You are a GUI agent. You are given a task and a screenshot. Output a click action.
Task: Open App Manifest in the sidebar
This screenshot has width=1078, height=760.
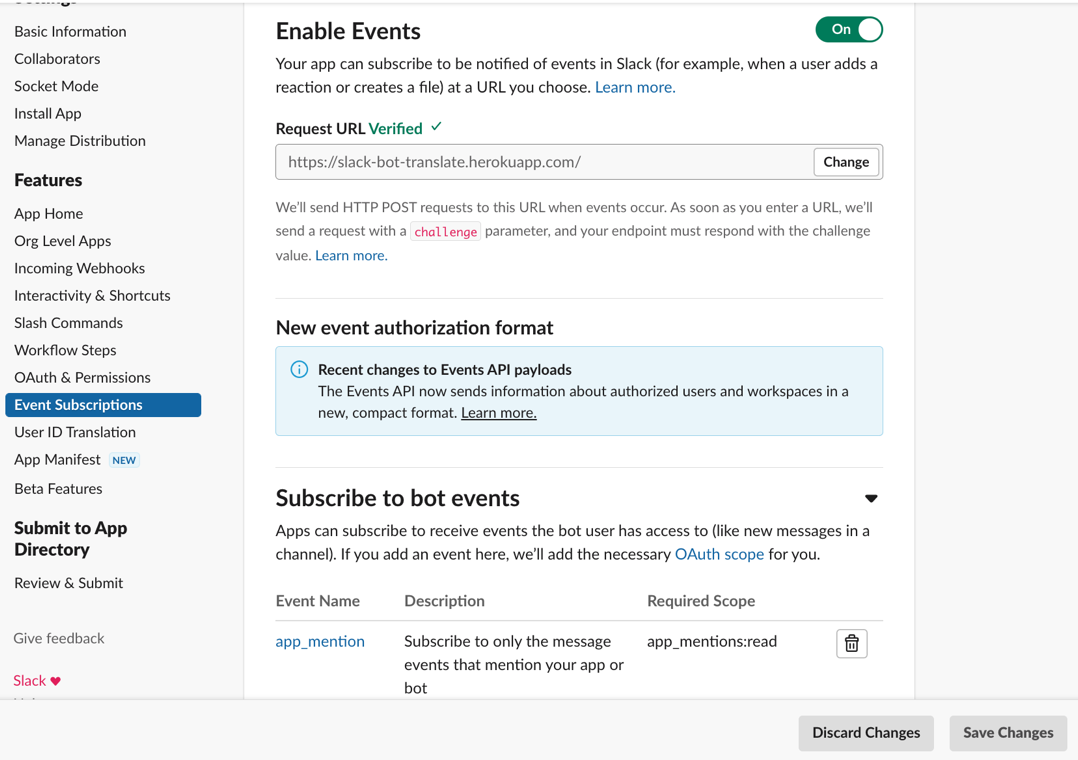(x=58, y=460)
